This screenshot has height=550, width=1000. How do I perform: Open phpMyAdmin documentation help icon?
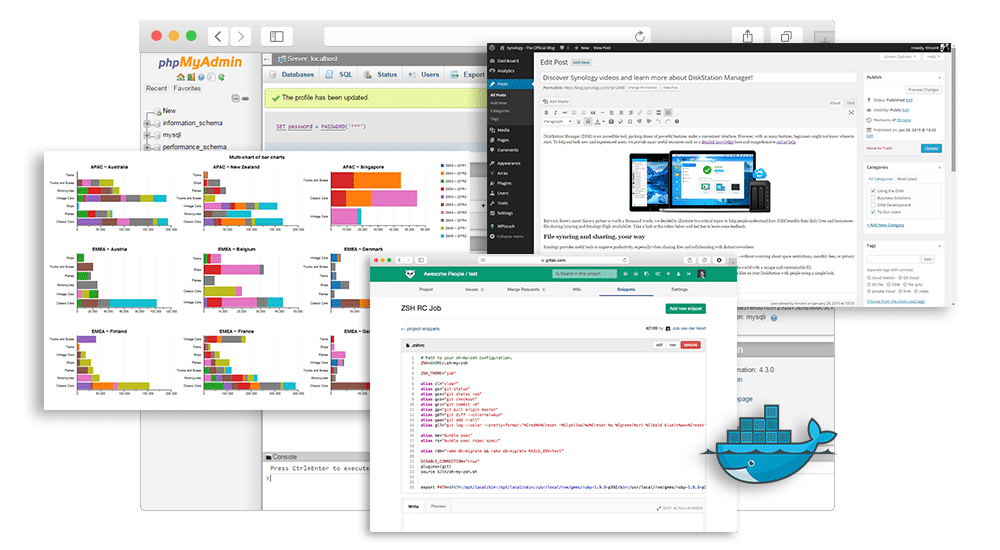click(201, 77)
